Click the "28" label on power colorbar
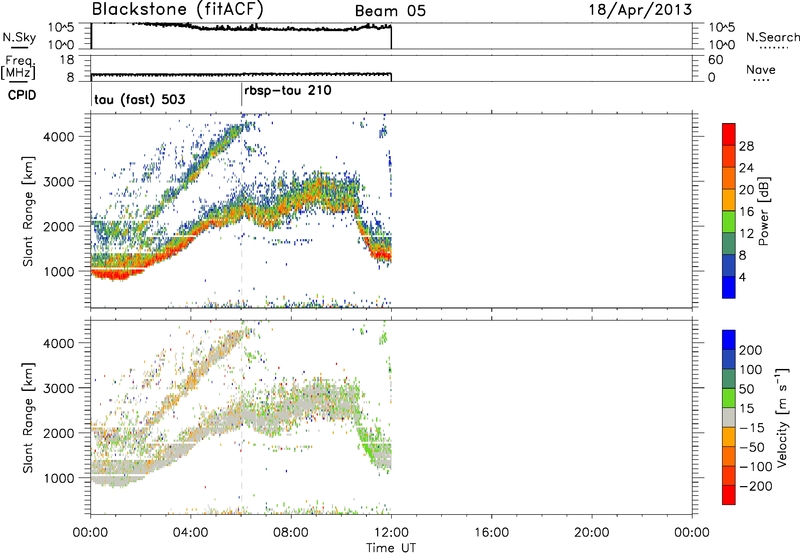The image size is (800, 554). pos(746,146)
